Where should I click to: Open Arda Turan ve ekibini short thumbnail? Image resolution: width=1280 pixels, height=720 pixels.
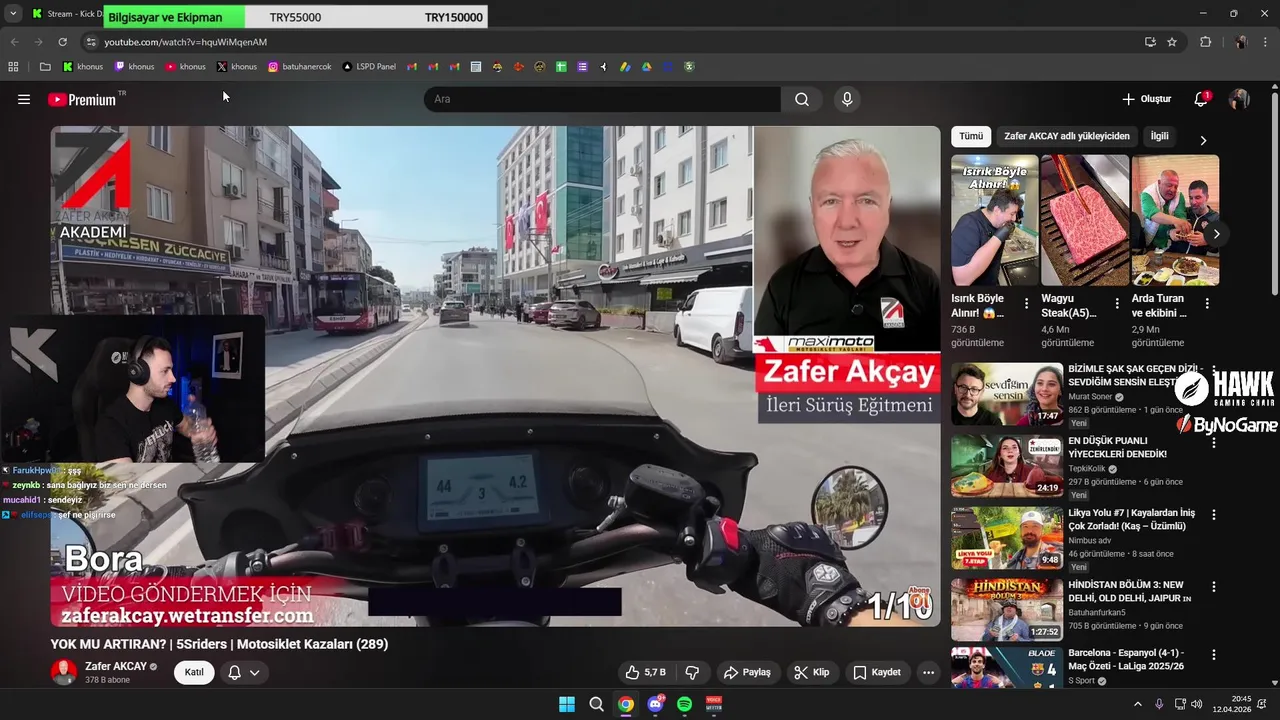(1175, 220)
